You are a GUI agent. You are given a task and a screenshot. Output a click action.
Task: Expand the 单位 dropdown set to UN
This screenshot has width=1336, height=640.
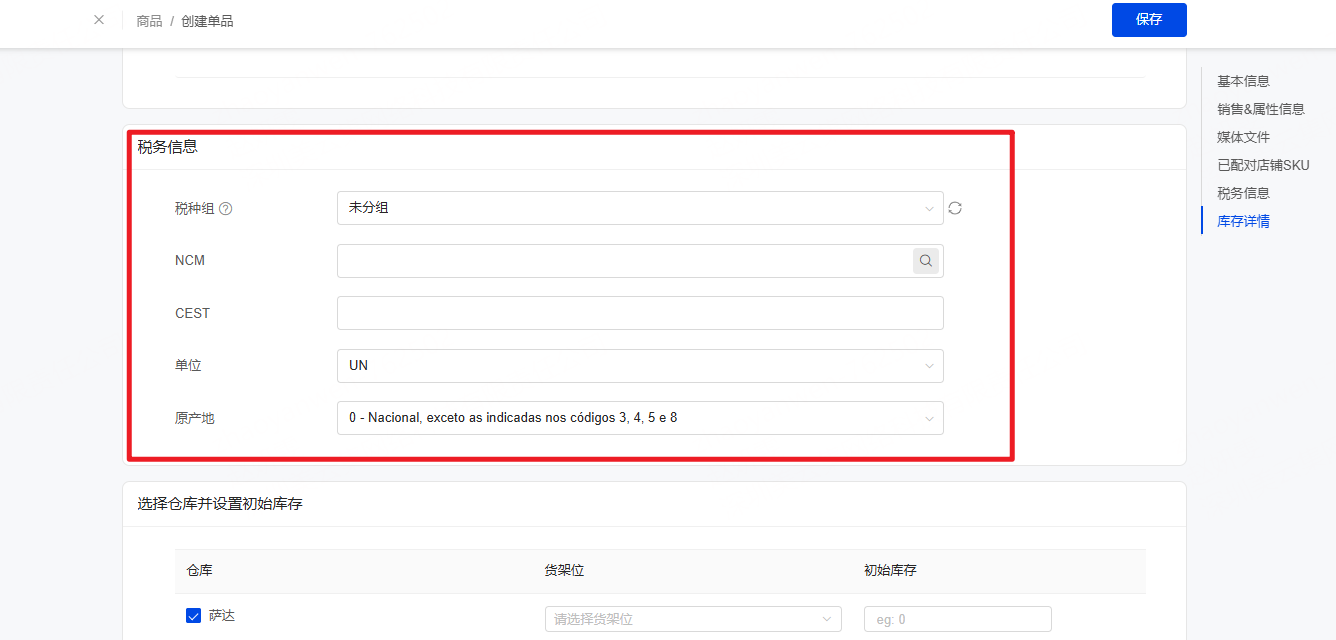[x=639, y=366]
